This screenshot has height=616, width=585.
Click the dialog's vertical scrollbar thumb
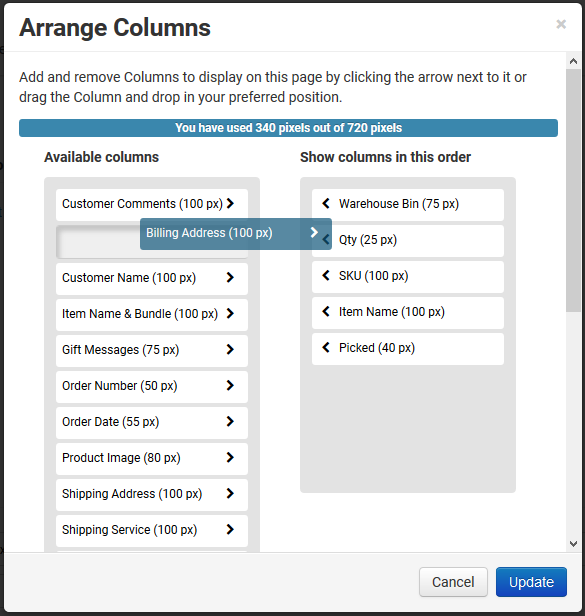click(x=573, y=191)
